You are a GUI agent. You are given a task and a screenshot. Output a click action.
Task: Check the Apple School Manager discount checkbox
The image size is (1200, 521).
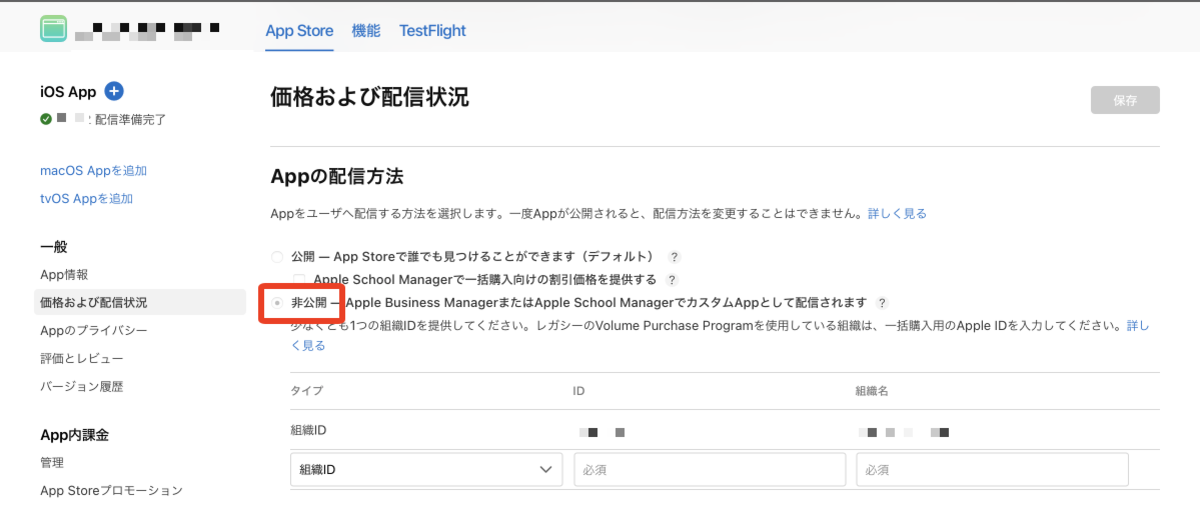click(299, 280)
